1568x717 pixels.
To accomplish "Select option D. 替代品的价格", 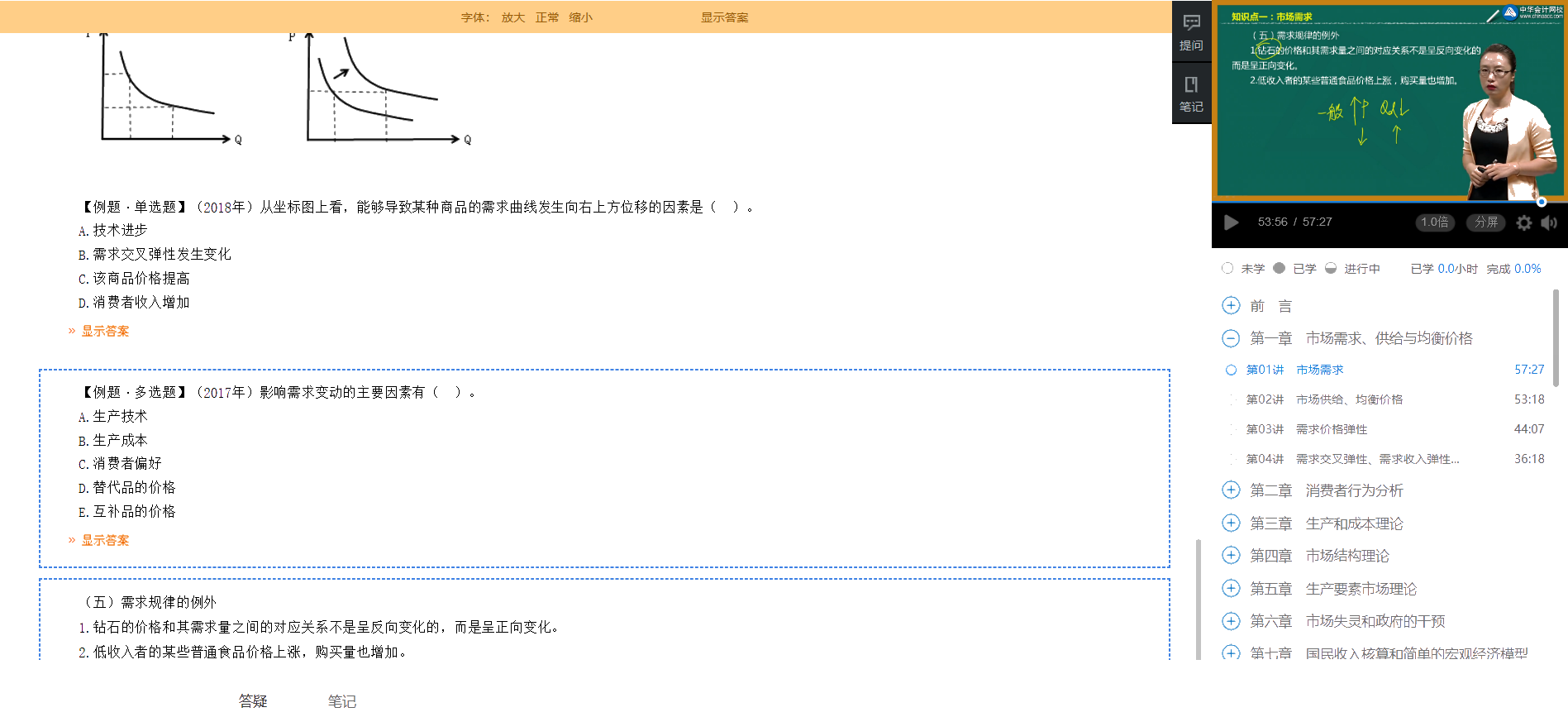I will pyautogui.click(x=127, y=487).
